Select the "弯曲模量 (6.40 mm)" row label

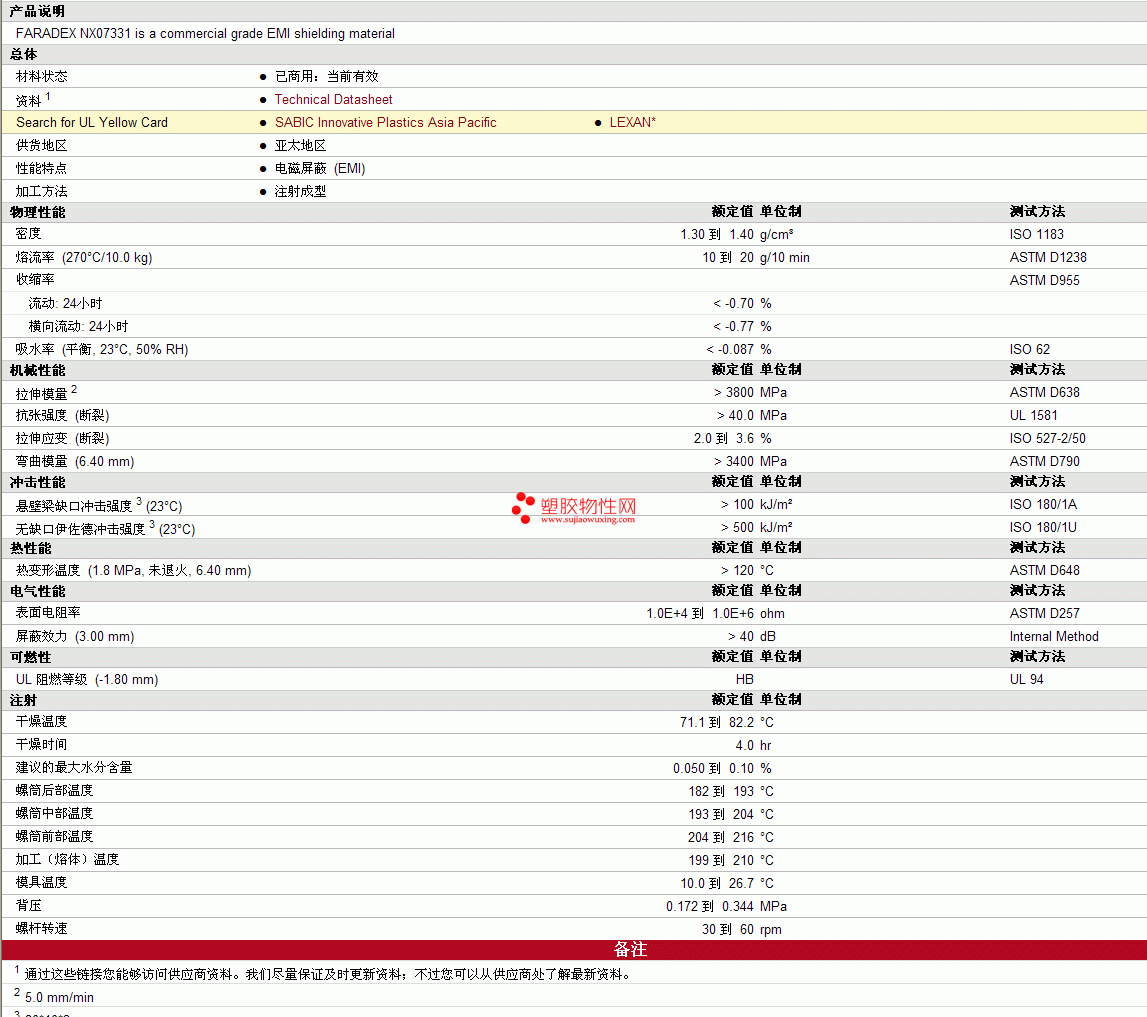pyautogui.click(x=75, y=461)
